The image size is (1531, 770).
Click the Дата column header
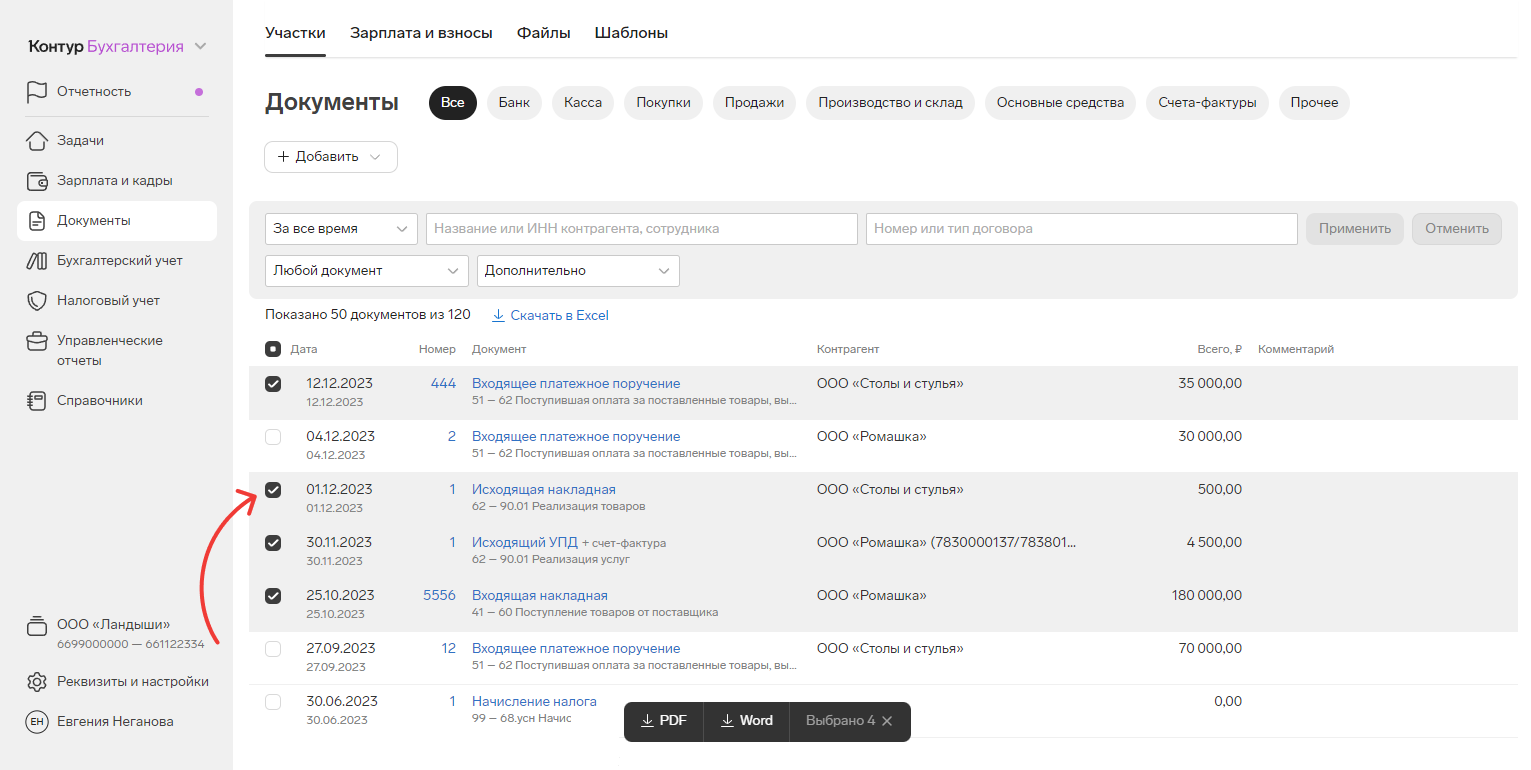pos(304,349)
